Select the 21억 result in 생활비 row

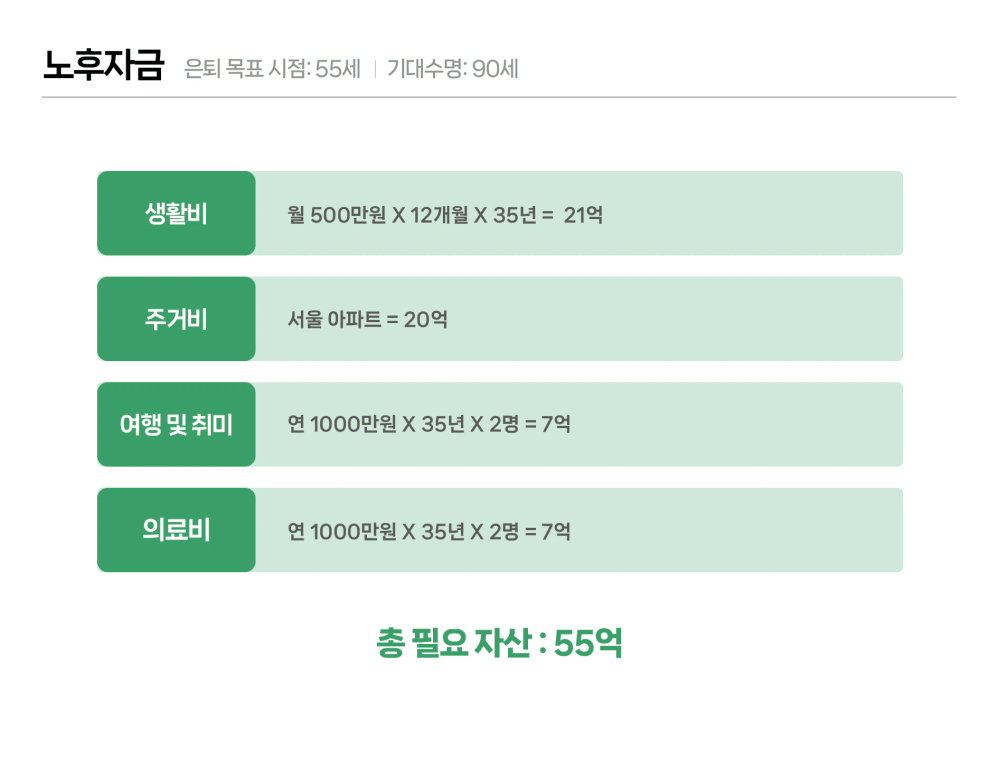(x=583, y=214)
